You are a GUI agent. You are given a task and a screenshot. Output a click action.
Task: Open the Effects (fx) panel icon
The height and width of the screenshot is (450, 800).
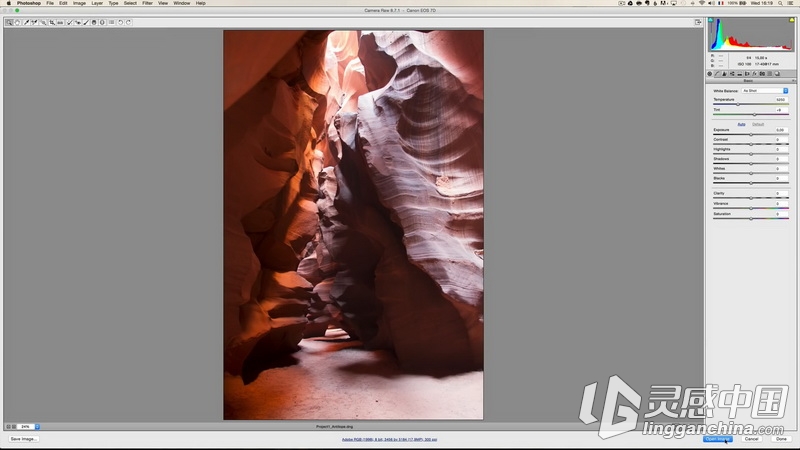coord(755,74)
